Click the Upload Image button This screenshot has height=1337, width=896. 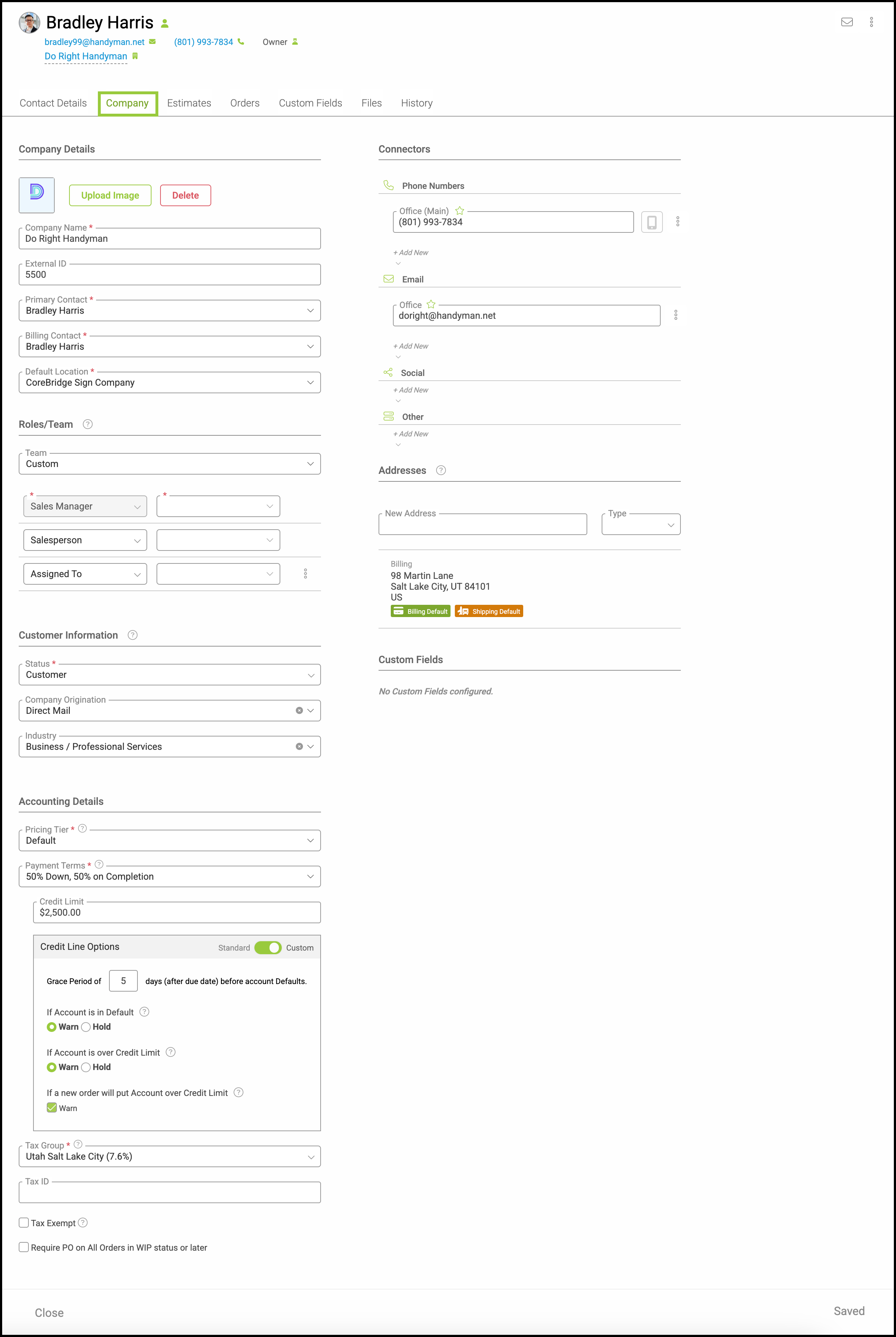point(110,195)
